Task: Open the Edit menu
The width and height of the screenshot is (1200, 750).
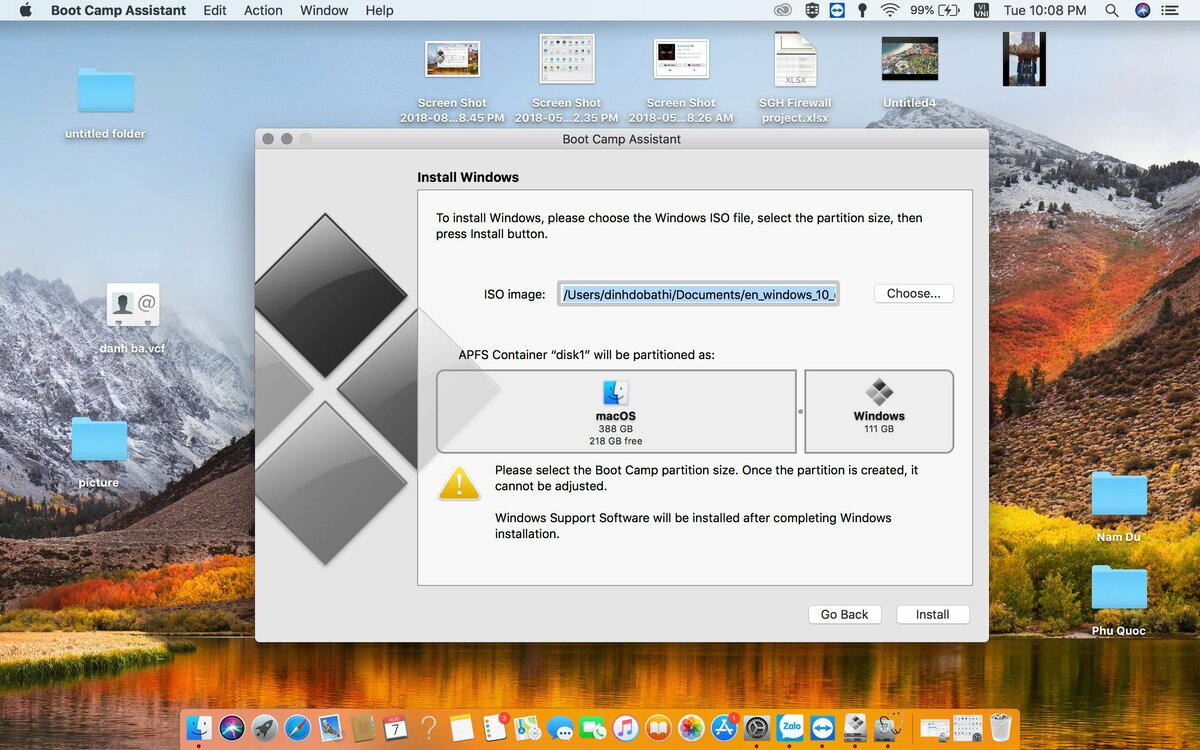Action: tap(214, 10)
